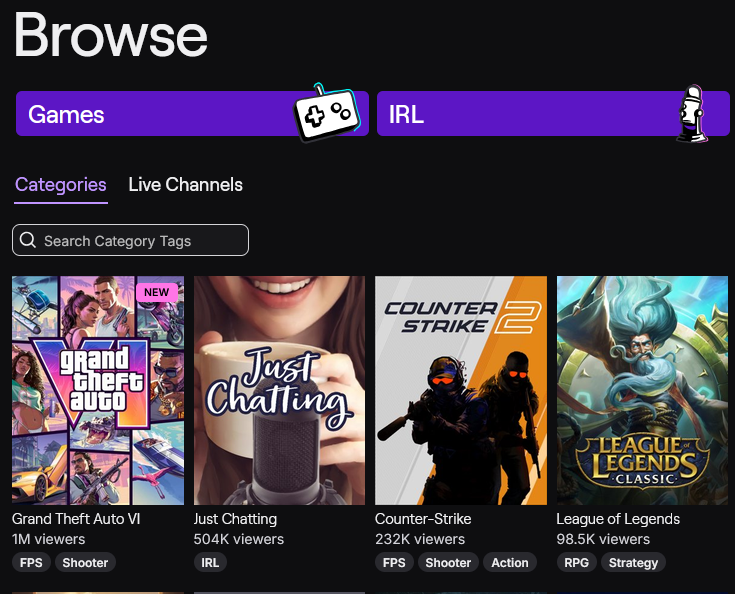The height and width of the screenshot is (594, 735).
Task: Open the Games browse banner
Action: tap(192, 113)
